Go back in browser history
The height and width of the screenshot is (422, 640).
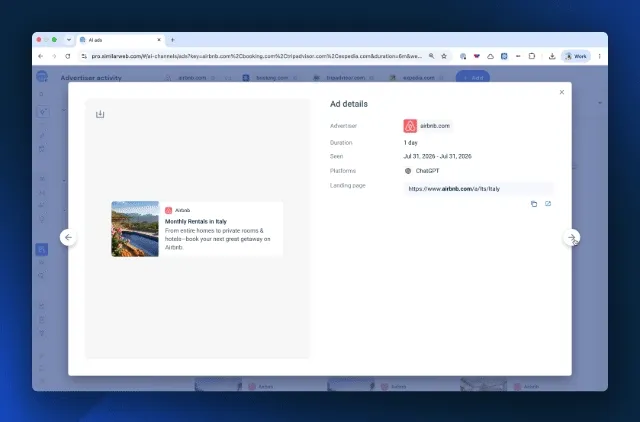click(x=40, y=56)
